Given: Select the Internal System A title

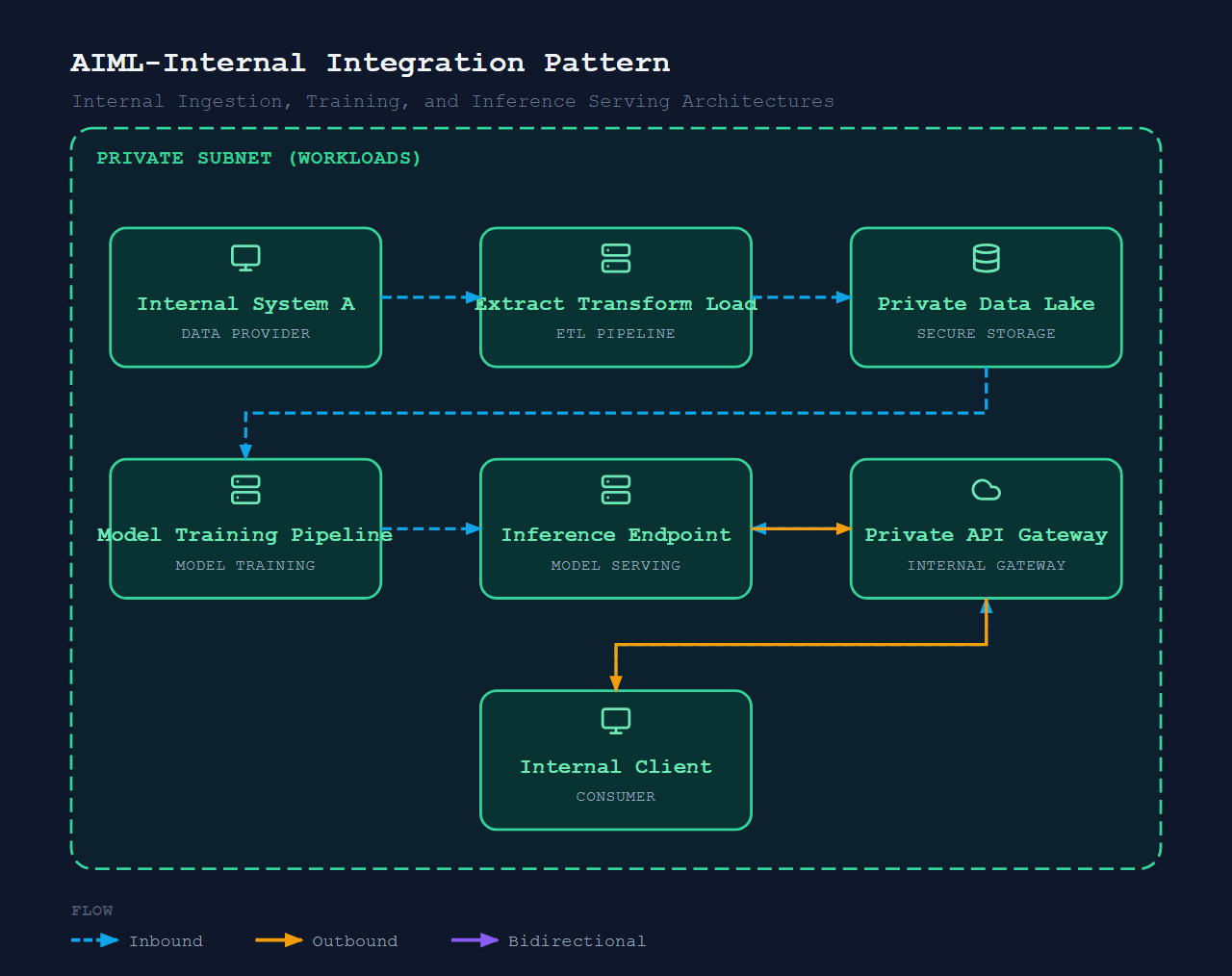Looking at the screenshot, I should (x=245, y=304).
